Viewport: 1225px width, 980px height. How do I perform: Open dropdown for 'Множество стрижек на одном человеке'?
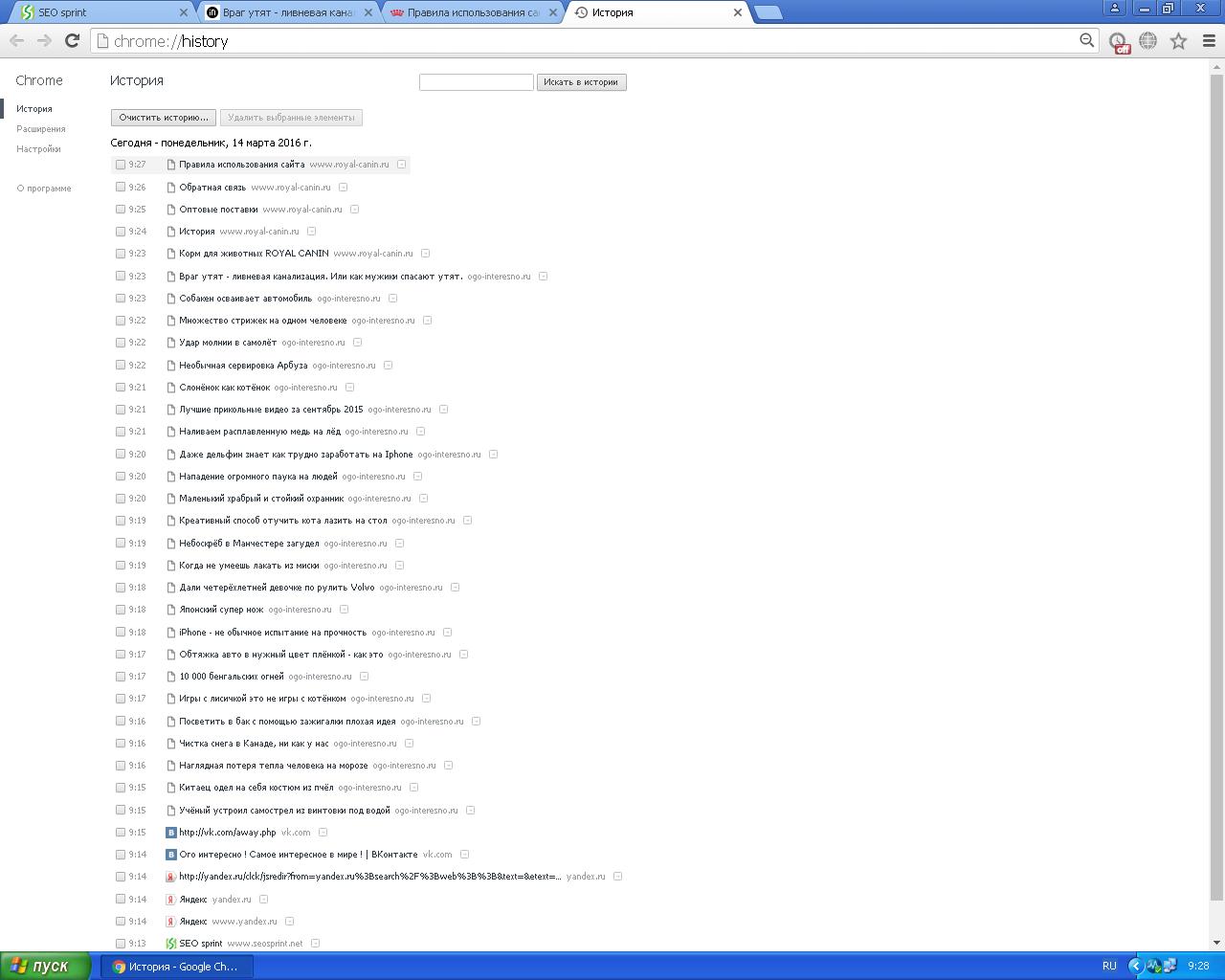[427, 321]
